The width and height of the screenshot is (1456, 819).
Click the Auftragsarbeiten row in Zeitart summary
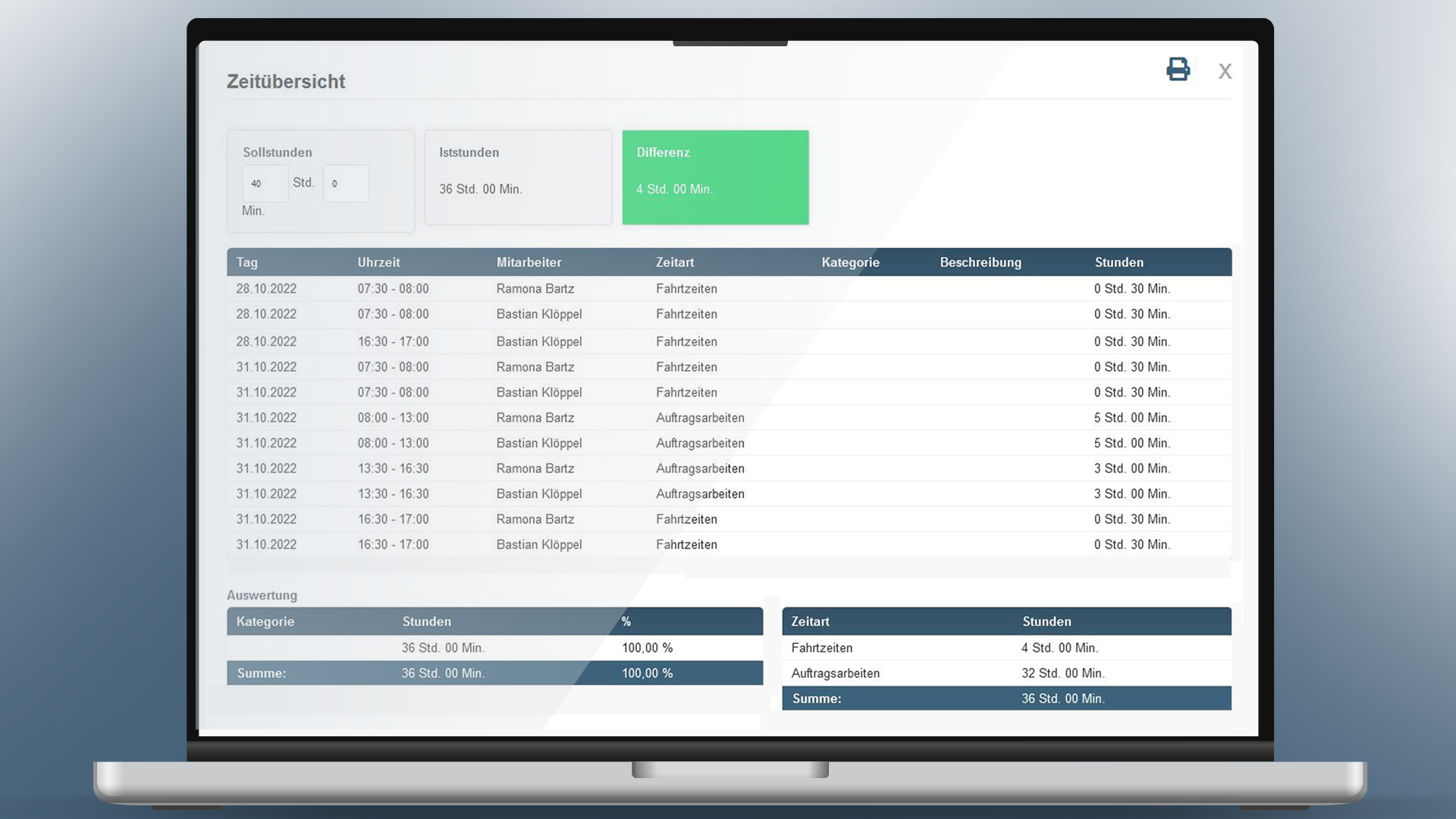tap(835, 673)
